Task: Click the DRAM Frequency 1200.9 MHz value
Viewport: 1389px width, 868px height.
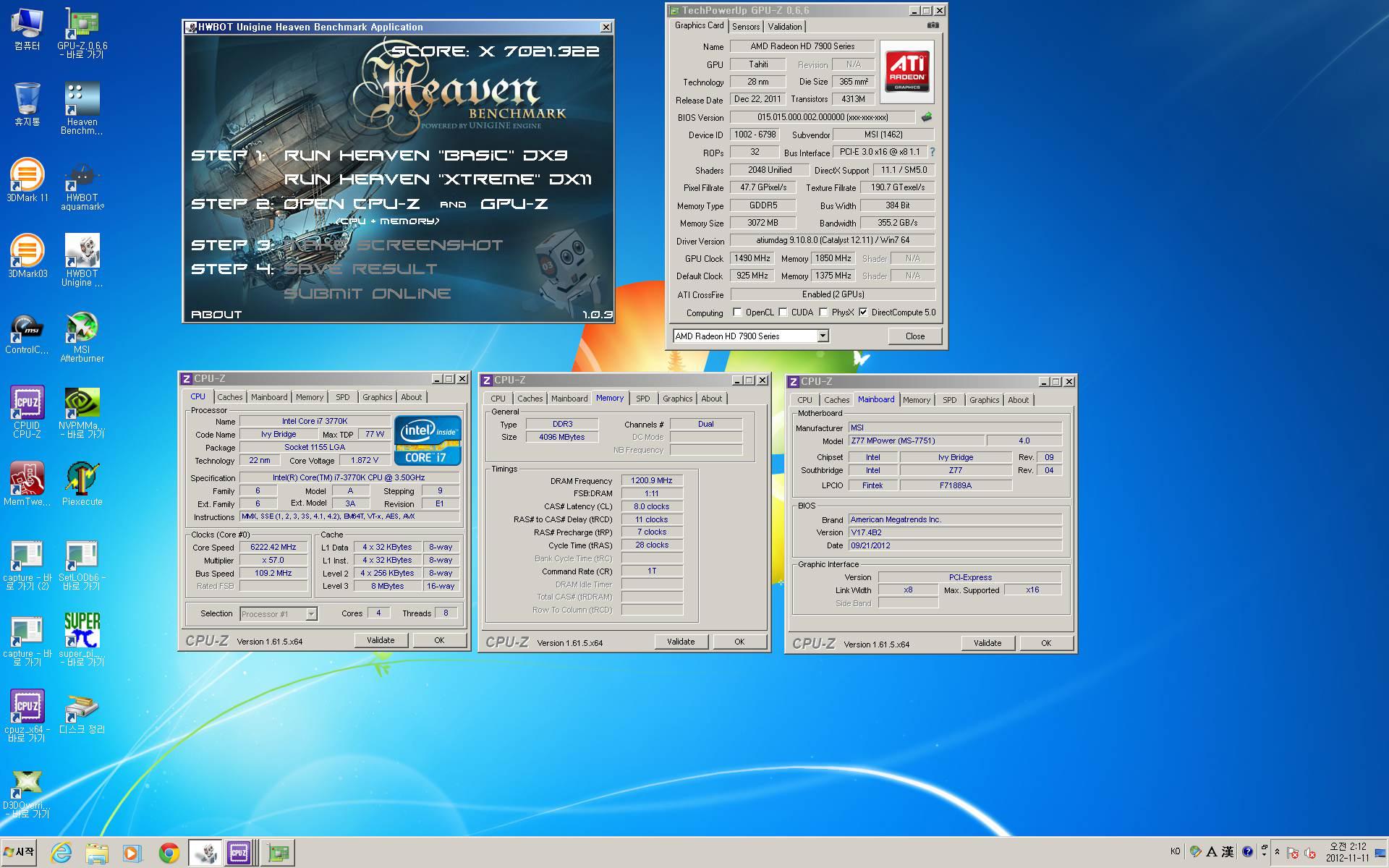Action: tap(652, 480)
